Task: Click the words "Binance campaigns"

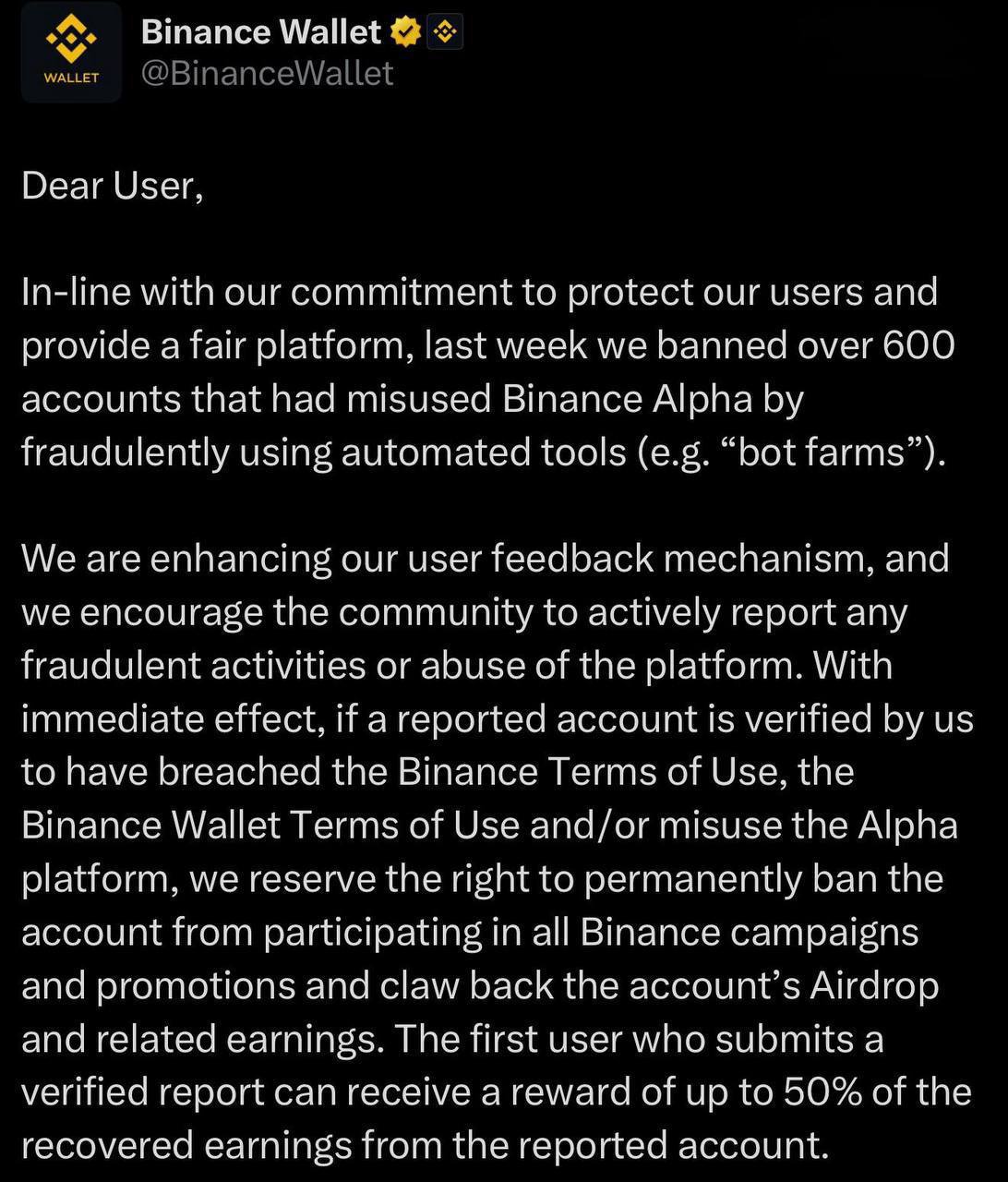Action: [750, 932]
